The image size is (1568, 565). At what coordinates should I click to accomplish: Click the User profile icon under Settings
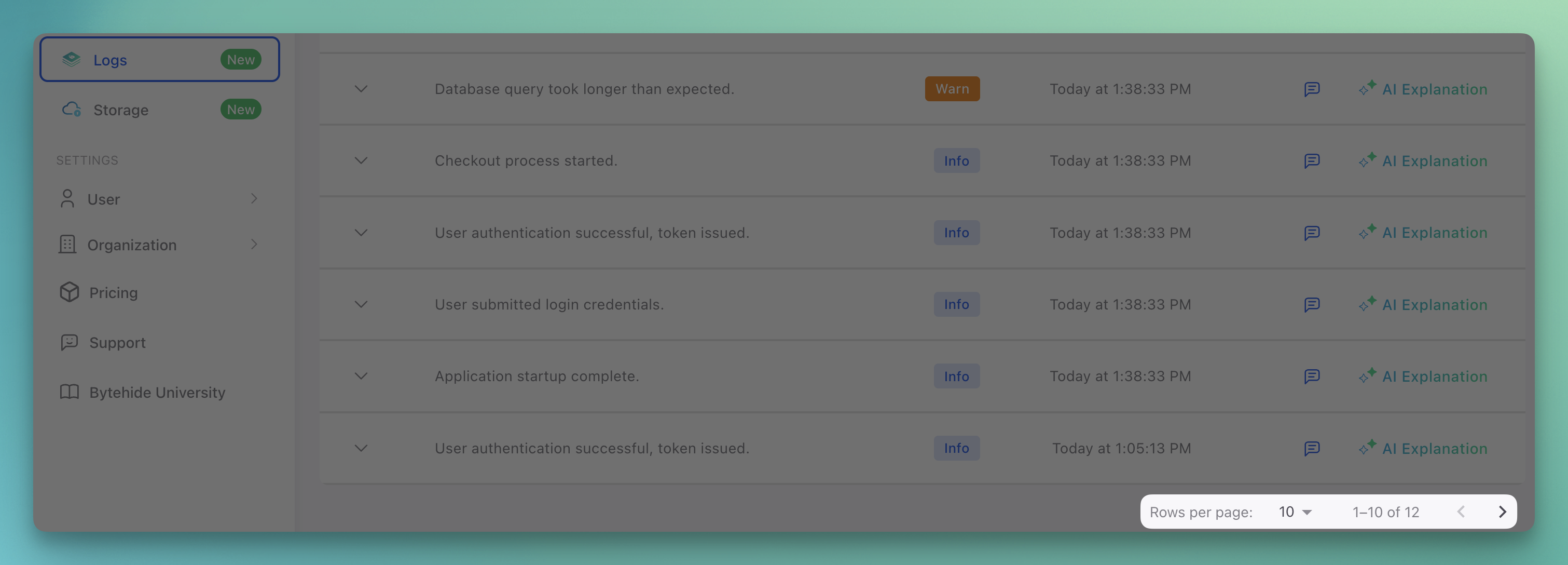click(x=67, y=199)
